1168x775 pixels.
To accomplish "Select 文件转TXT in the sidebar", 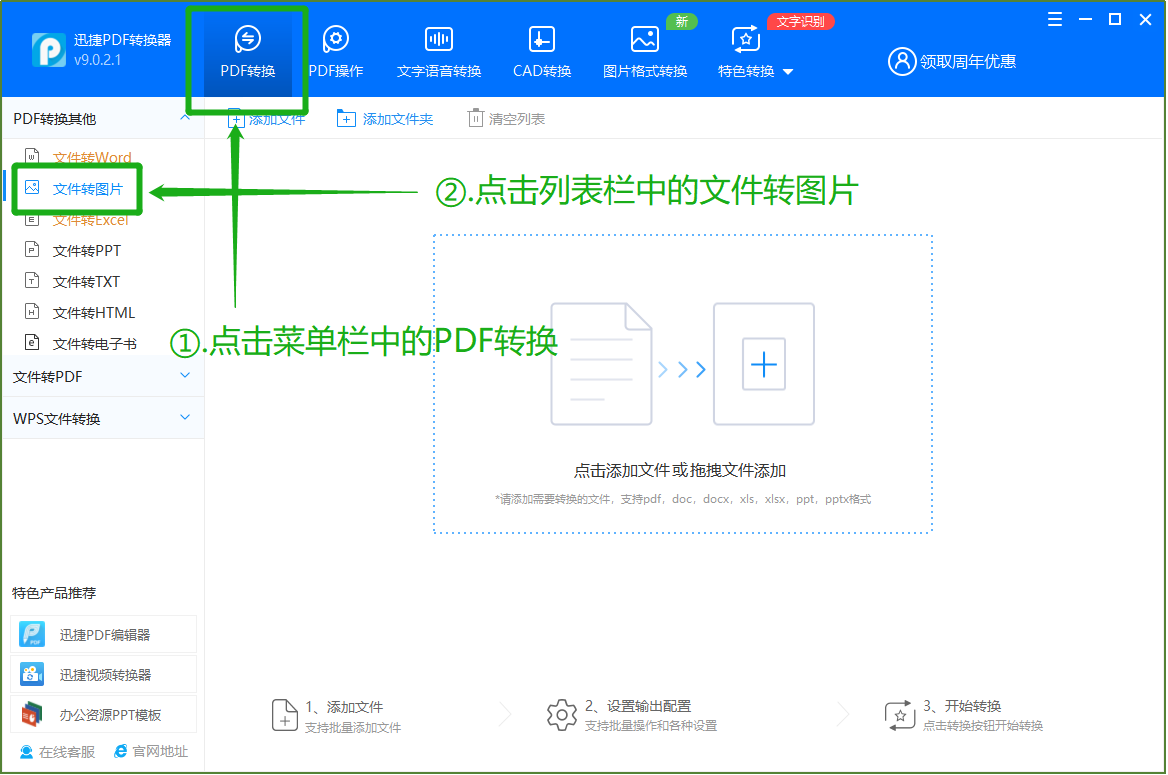I will click(86, 282).
